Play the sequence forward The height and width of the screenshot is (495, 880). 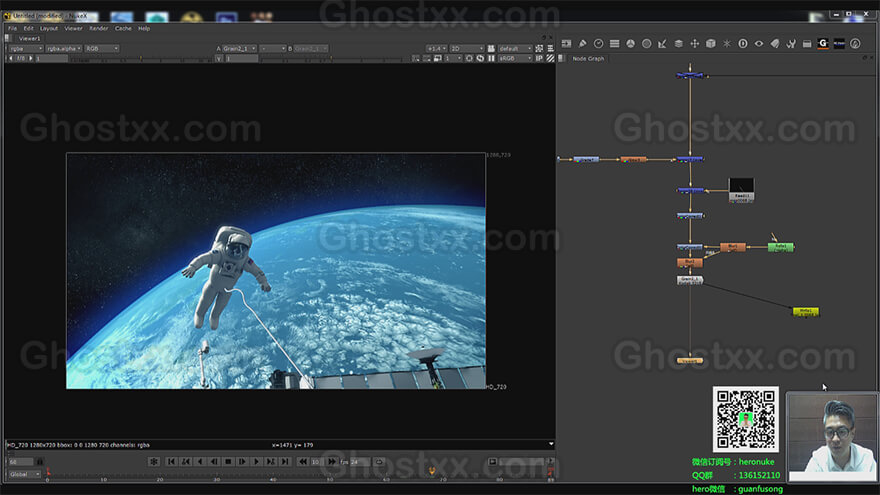click(256, 461)
